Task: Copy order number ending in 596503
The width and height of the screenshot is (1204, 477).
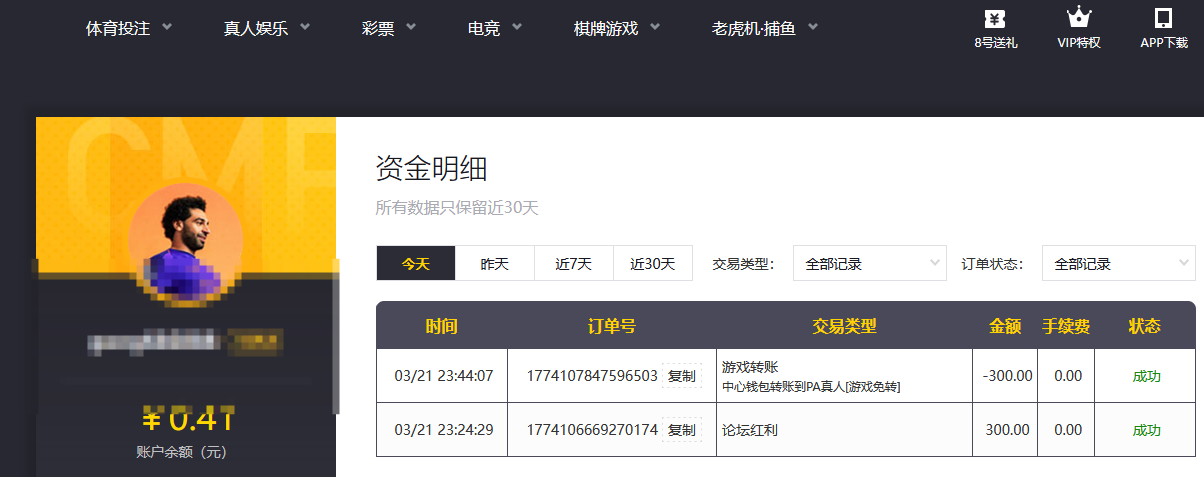Action: (x=681, y=376)
